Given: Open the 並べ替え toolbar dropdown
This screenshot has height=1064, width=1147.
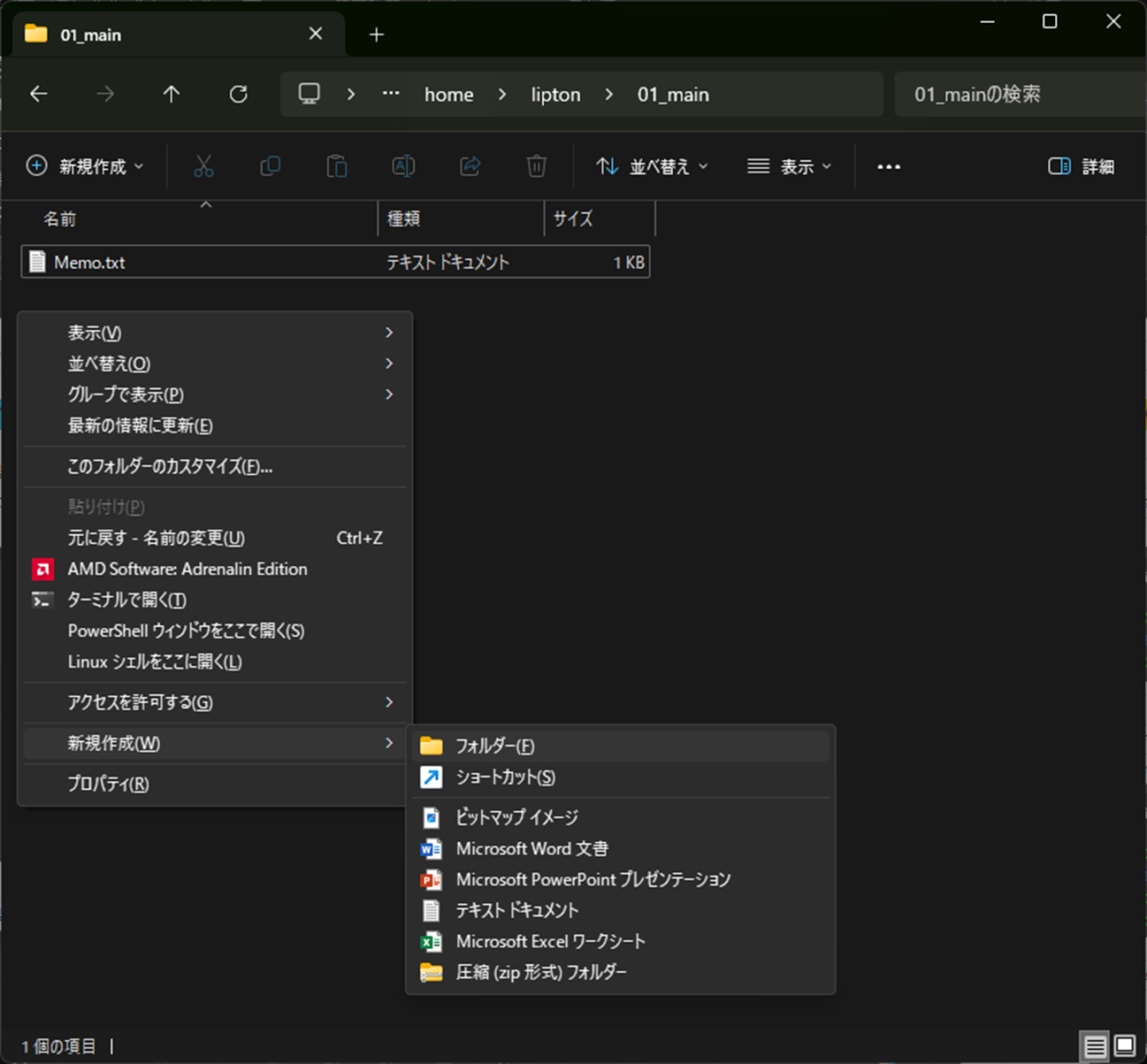Looking at the screenshot, I should pyautogui.click(x=652, y=166).
